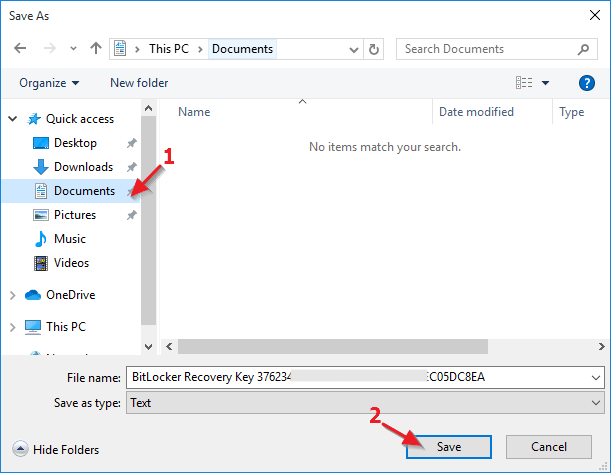
Task: Cancel the Save As dialog
Action: (x=549, y=447)
